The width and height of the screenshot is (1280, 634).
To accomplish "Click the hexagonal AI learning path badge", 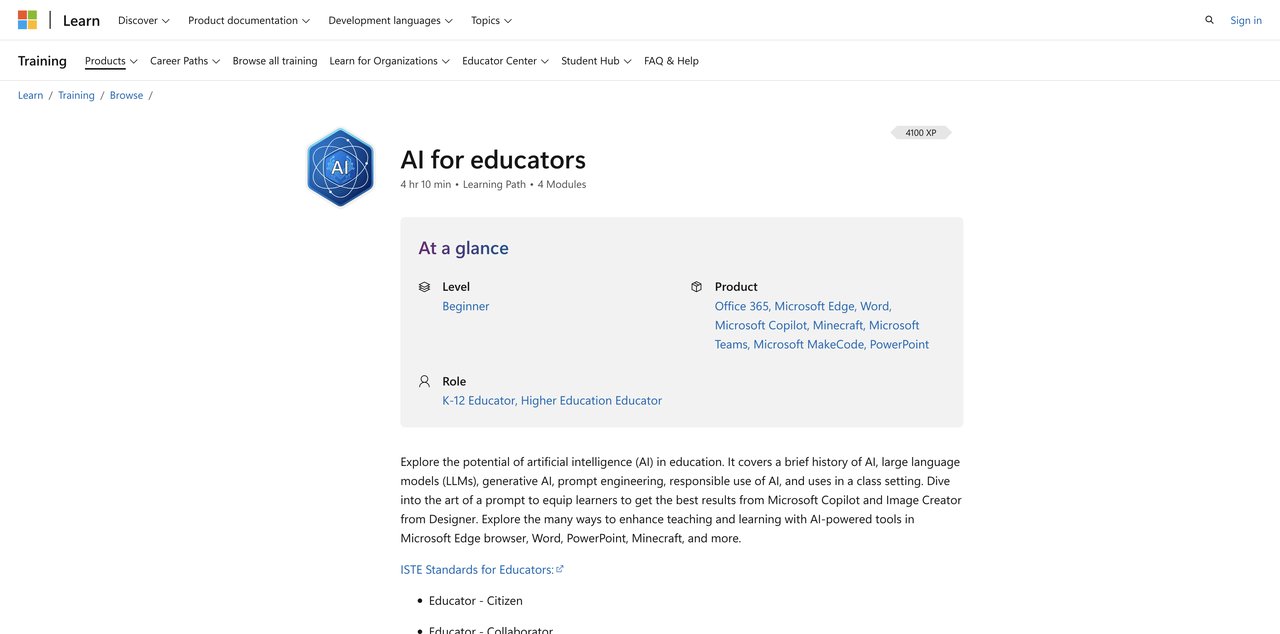I will click(x=340, y=166).
